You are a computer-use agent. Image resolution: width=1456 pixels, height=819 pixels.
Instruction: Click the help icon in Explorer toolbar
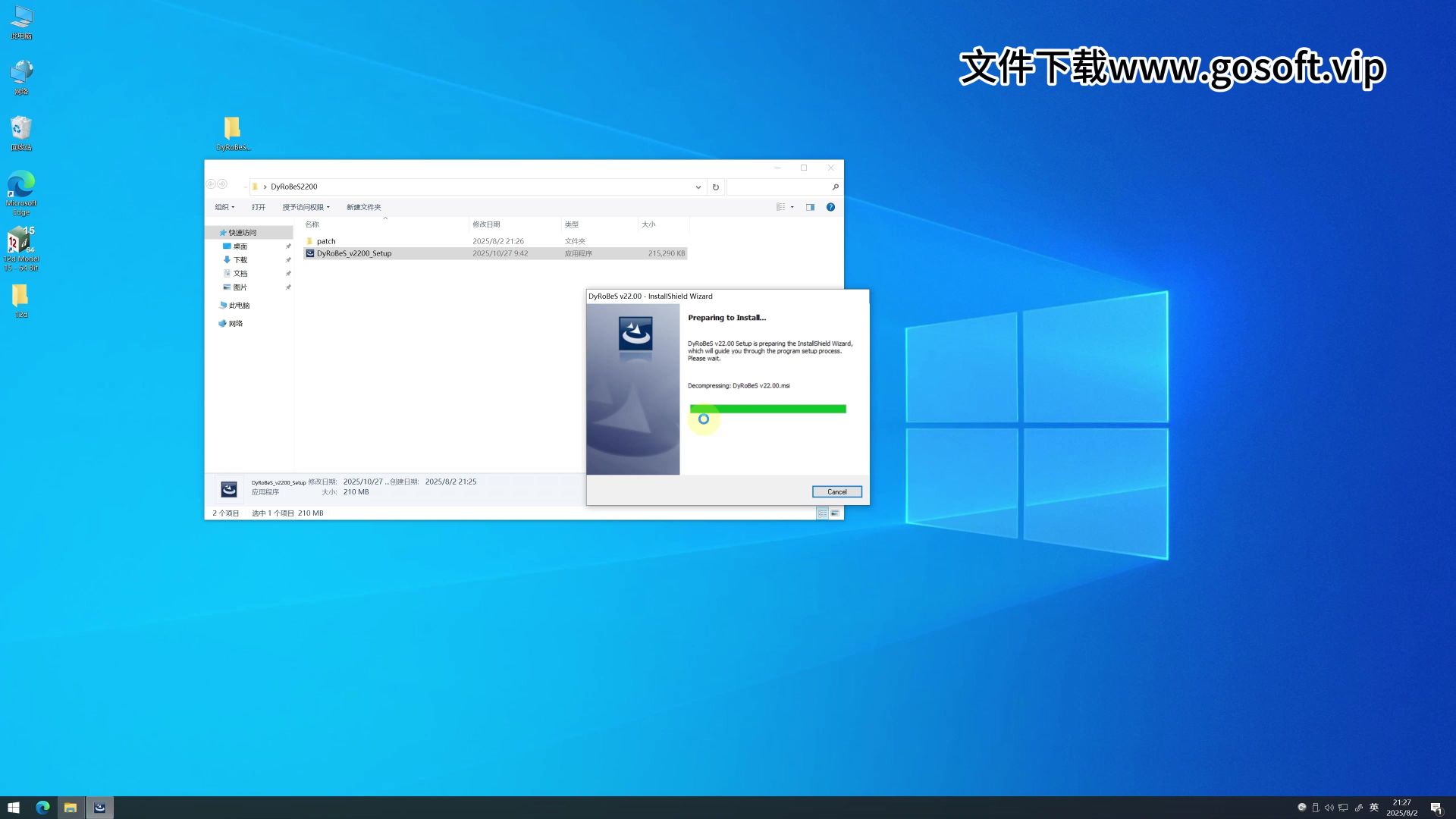click(830, 207)
